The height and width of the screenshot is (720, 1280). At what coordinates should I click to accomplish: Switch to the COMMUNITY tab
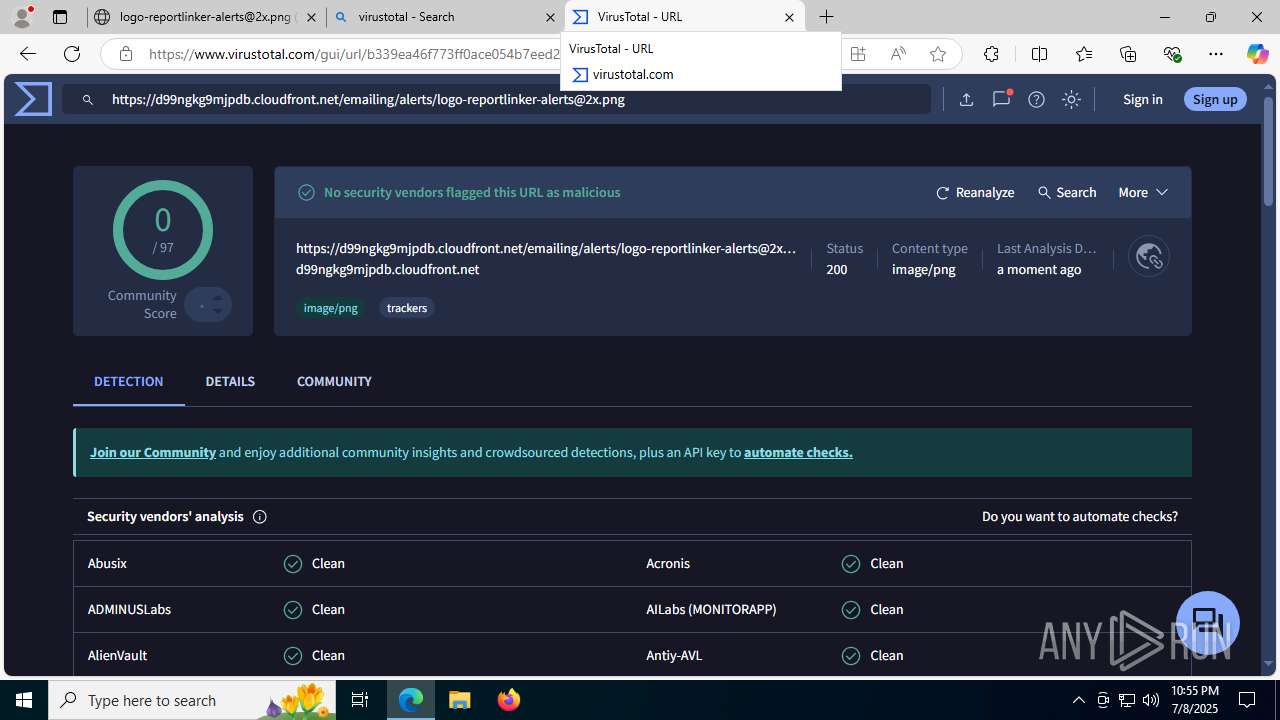pos(334,381)
